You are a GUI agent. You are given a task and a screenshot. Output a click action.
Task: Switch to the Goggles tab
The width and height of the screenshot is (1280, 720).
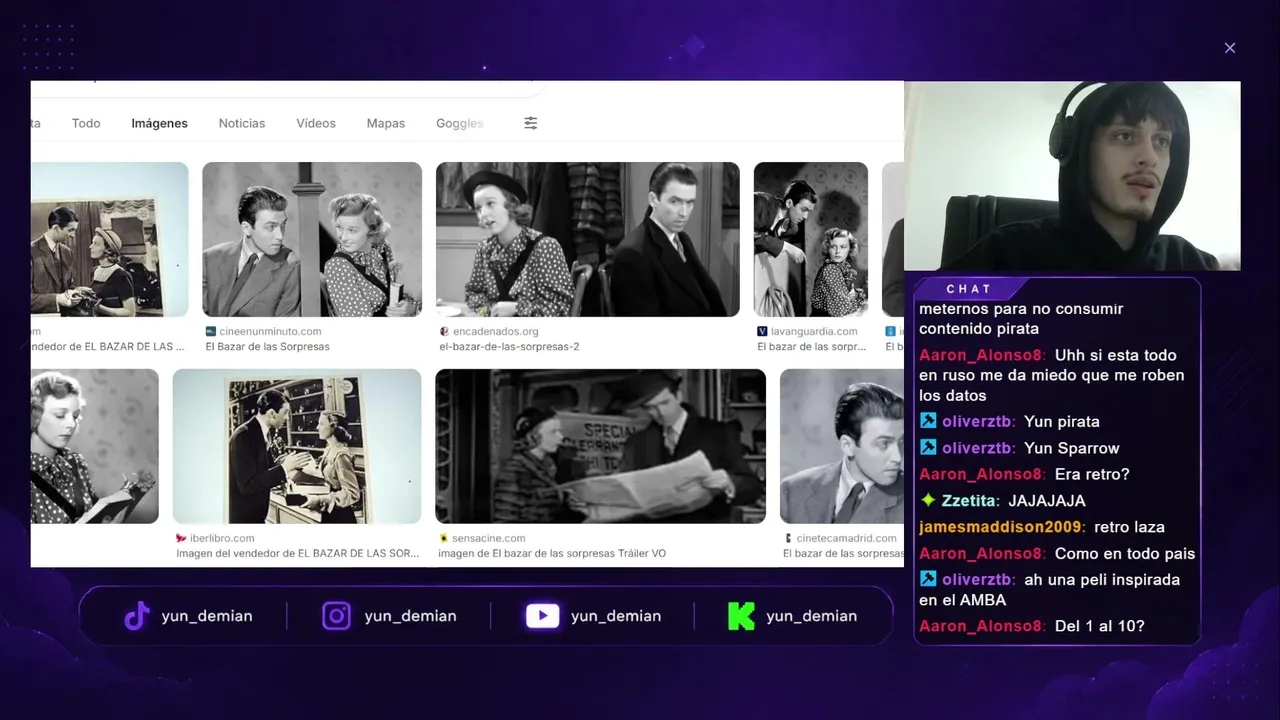[x=460, y=123]
